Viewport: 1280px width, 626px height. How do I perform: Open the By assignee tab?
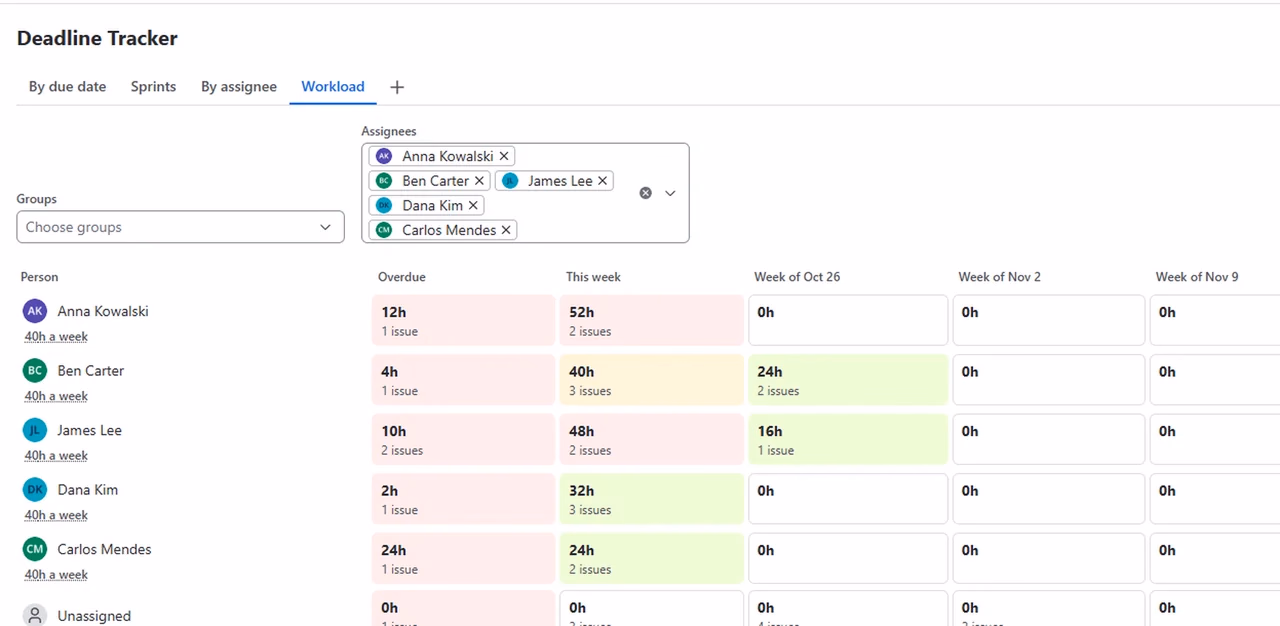point(239,87)
